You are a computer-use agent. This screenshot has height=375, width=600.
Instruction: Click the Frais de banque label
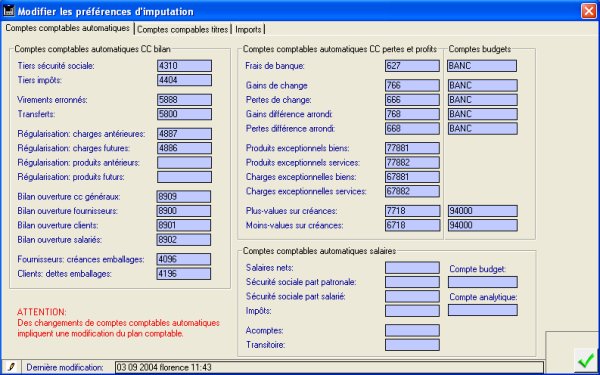[275, 66]
